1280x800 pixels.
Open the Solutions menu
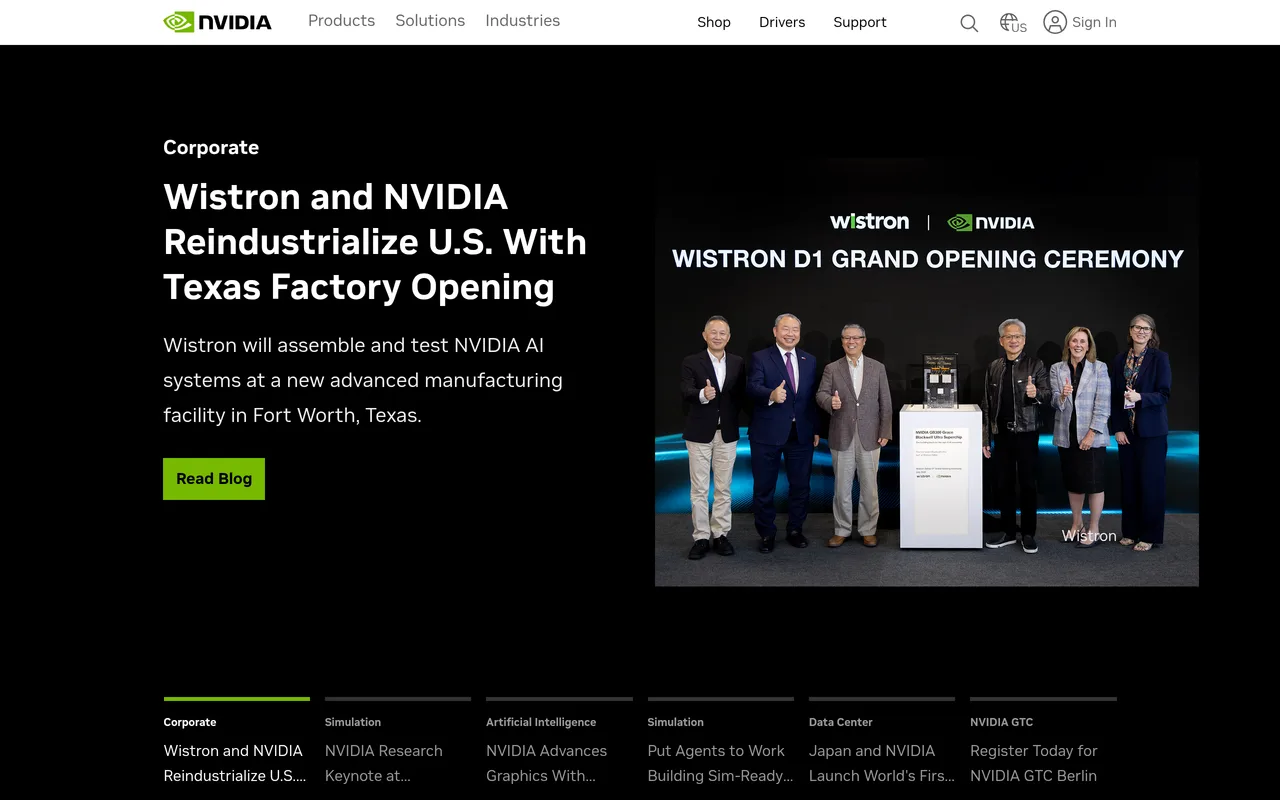(430, 21)
